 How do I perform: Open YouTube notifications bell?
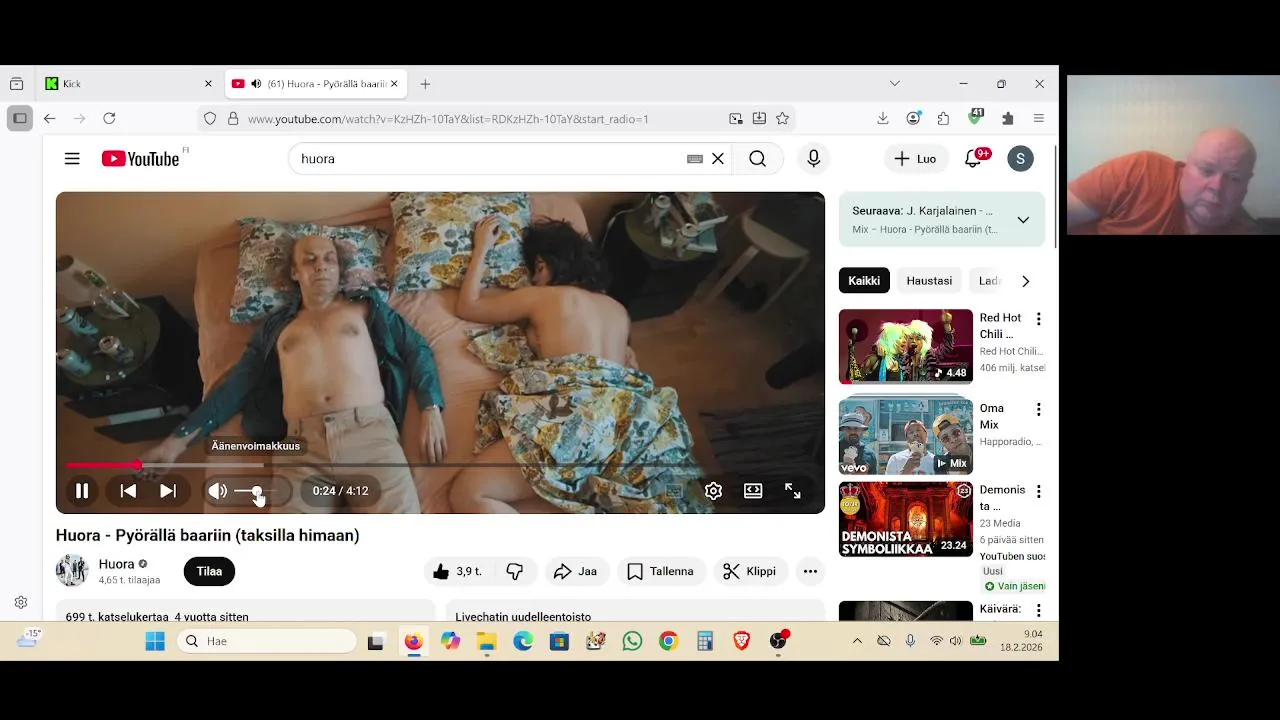pyautogui.click(x=973, y=158)
